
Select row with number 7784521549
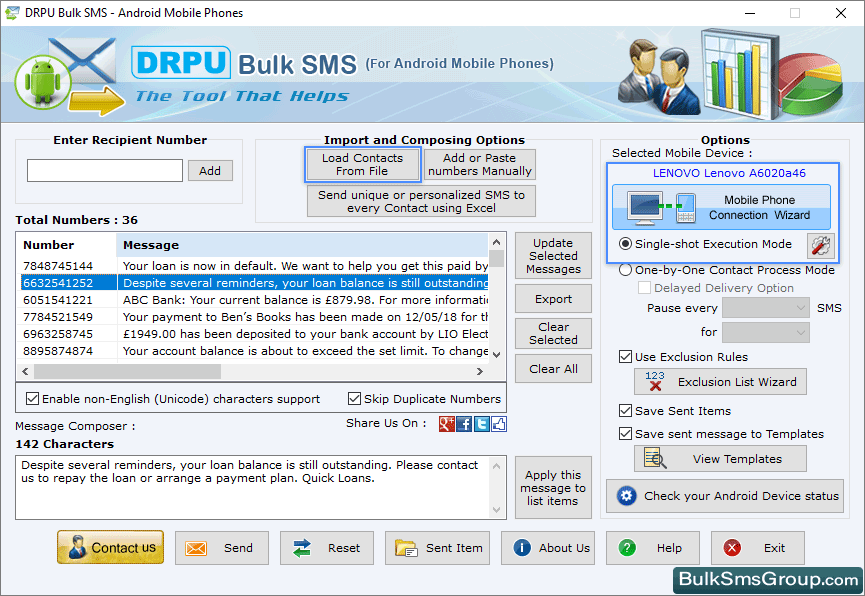254,317
